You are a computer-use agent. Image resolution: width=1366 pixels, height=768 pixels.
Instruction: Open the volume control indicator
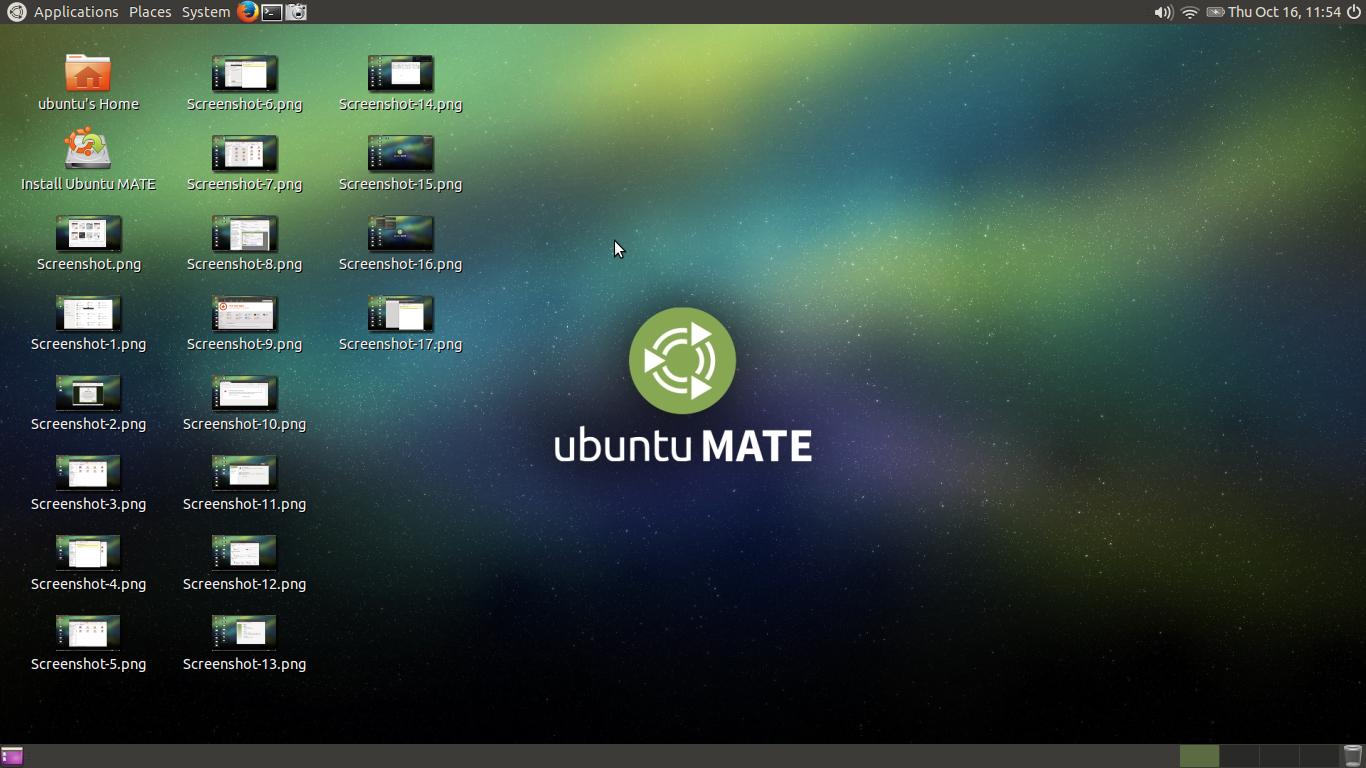coord(1163,12)
